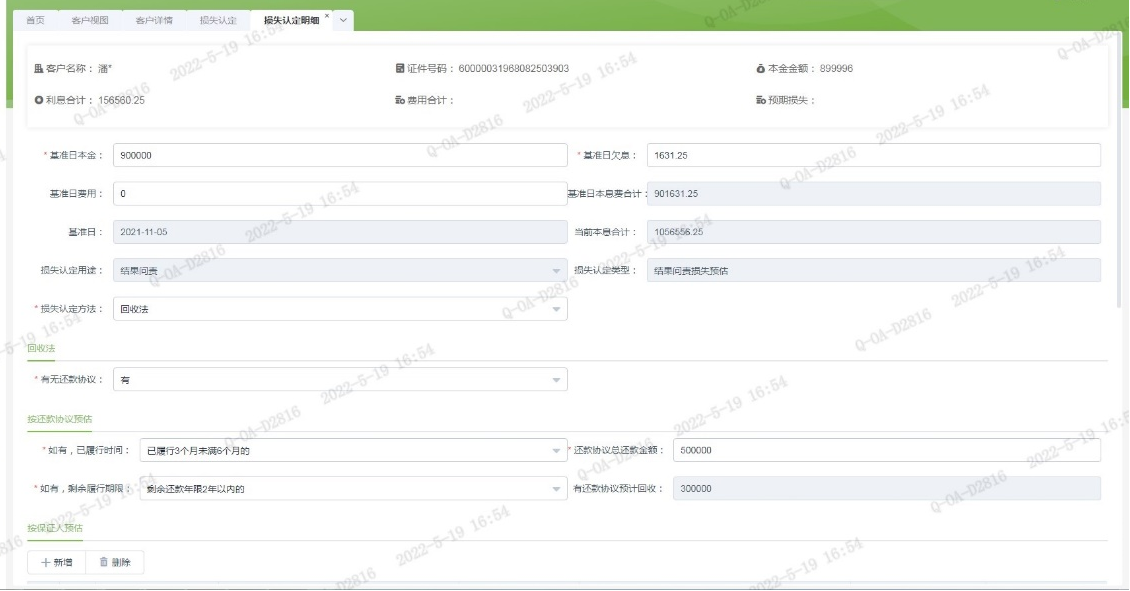Image resolution: width=1130 pixels, height=591 pixels.
Task: Switch to the 首页 tab
Action: click(x=35, y=20)
